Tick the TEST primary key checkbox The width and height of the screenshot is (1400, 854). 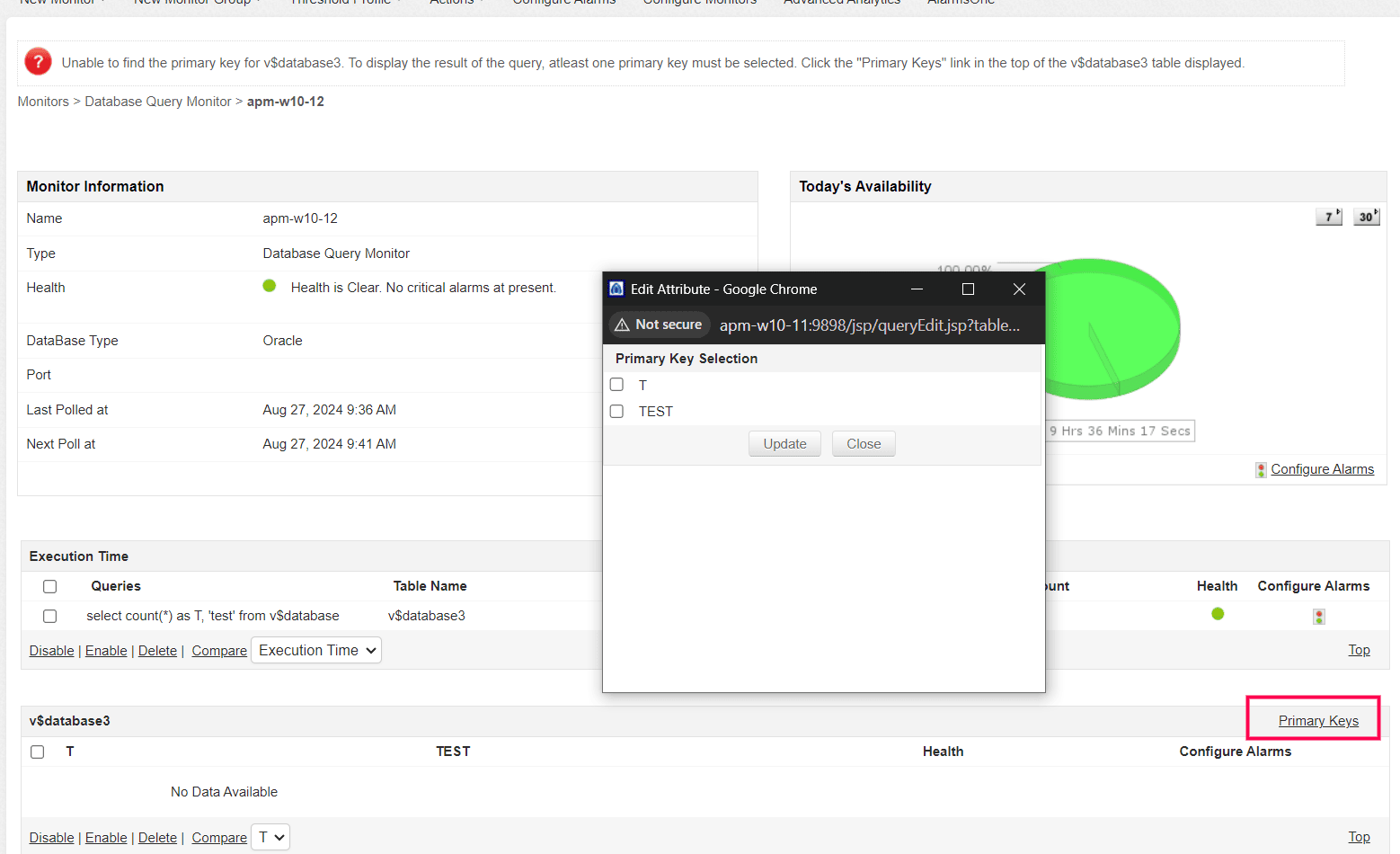tap(616, 411)
